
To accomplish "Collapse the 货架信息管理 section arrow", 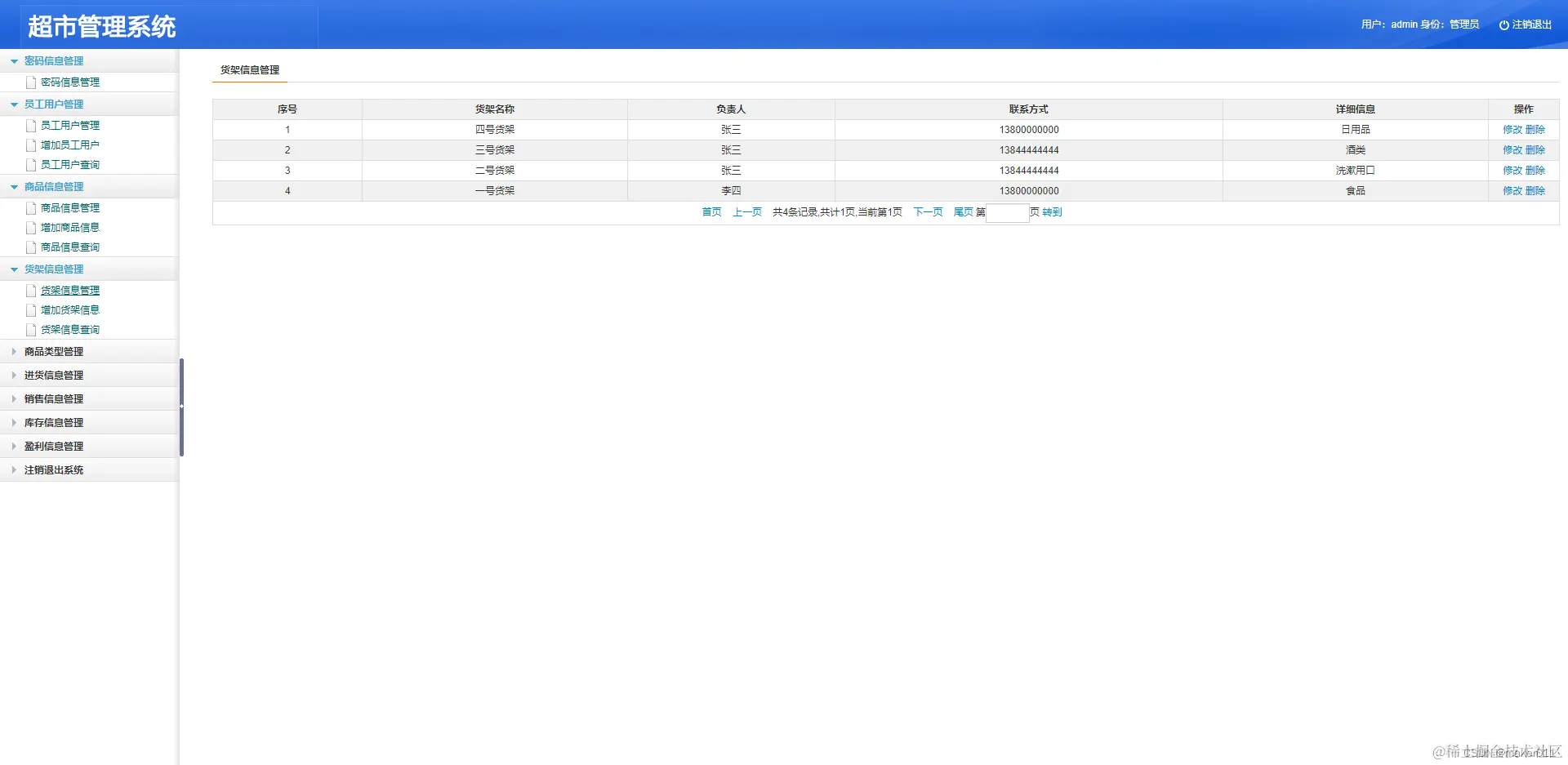I will tap(14, 269).
